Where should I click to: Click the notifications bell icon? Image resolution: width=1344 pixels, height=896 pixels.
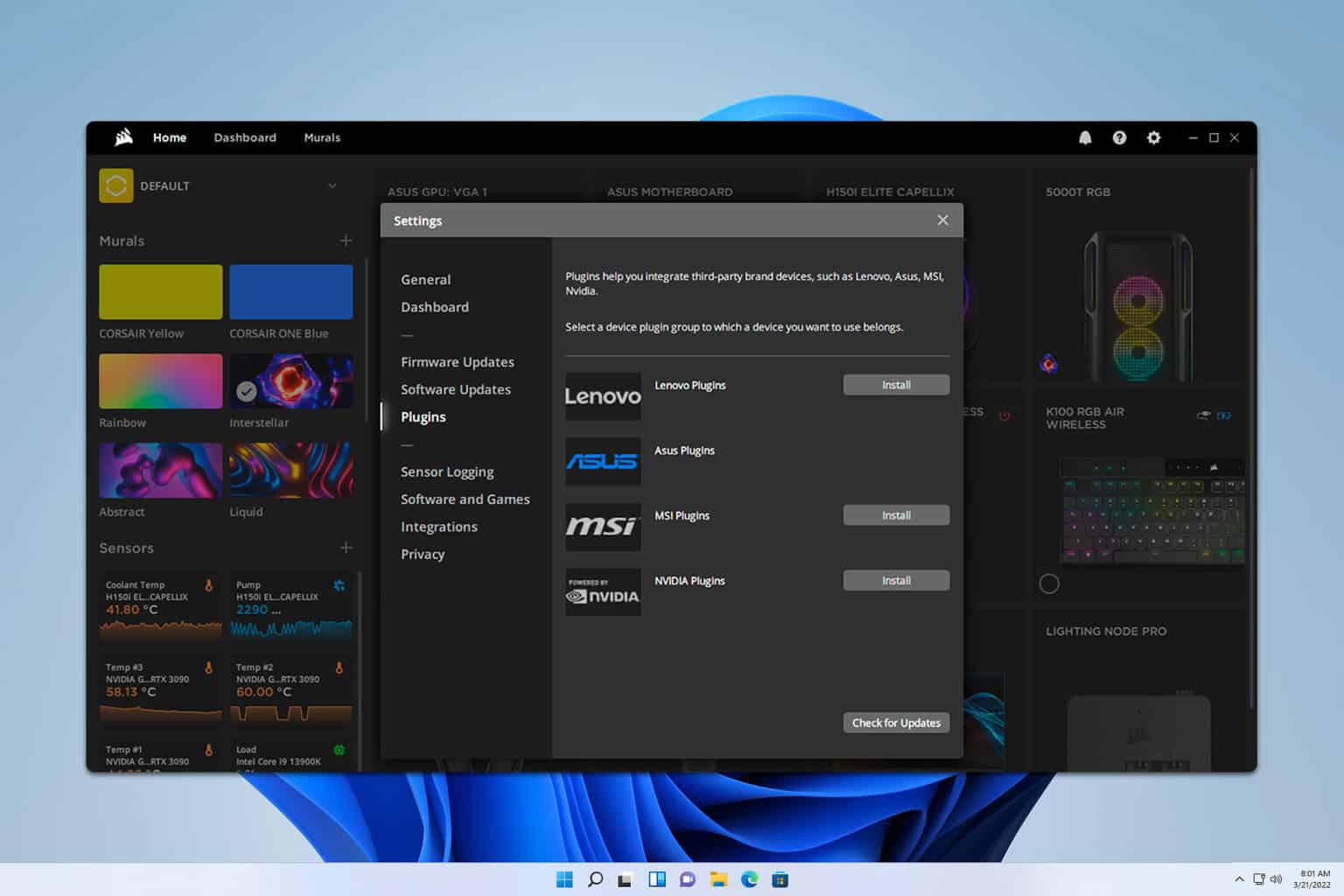click(1085, 137)
